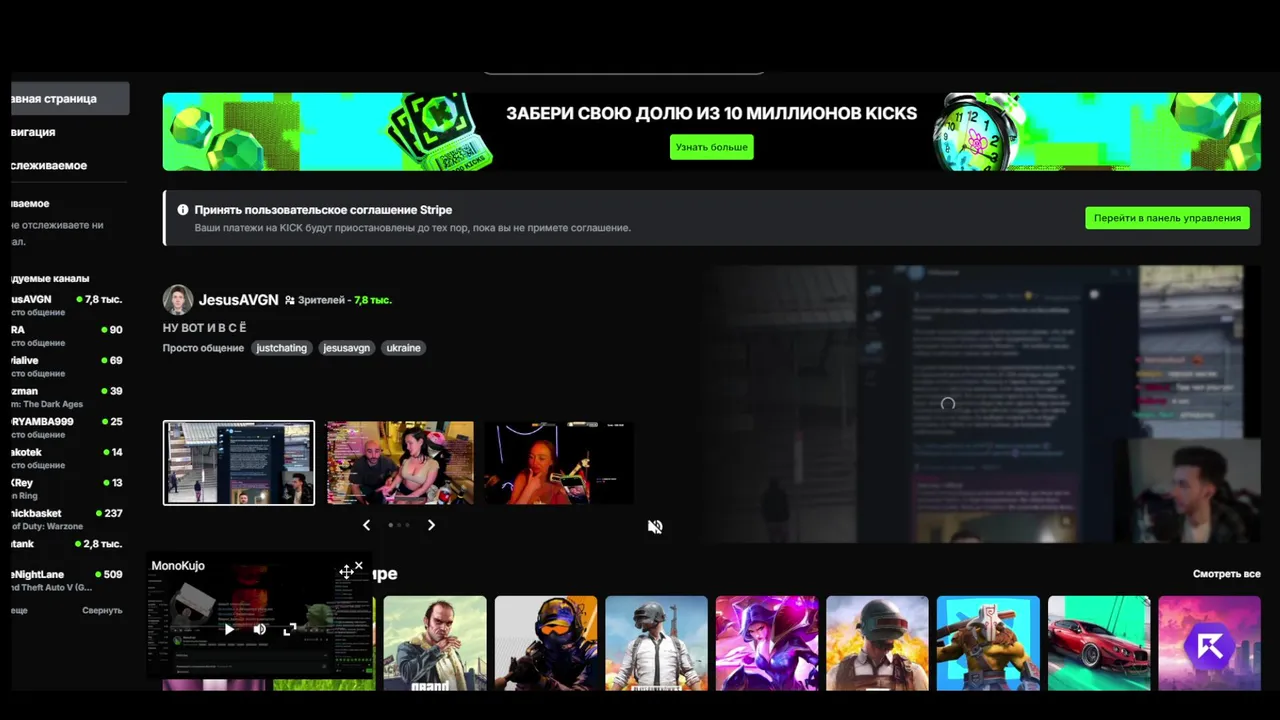Open the PUBG Mobile helmet category tile
1280x720 pixels.
(877, 643)
